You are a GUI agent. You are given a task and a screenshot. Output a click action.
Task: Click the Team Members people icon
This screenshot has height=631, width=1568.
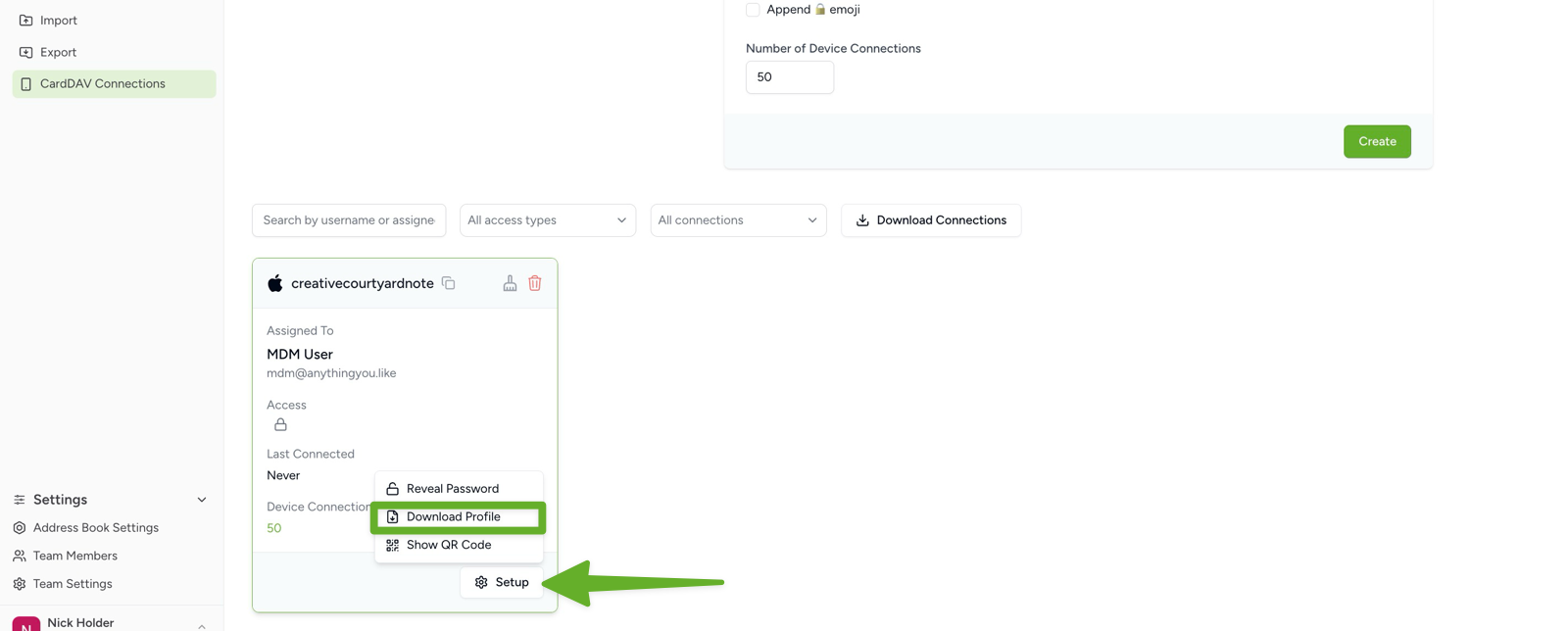[20, 556]
